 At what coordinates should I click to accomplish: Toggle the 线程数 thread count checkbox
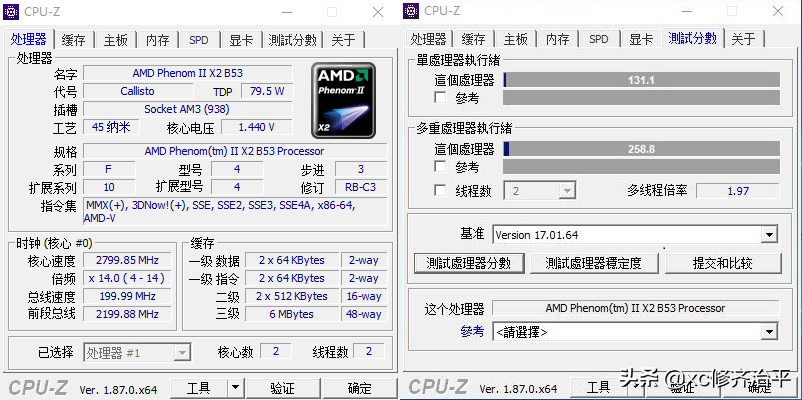click(x=440, y=191)
